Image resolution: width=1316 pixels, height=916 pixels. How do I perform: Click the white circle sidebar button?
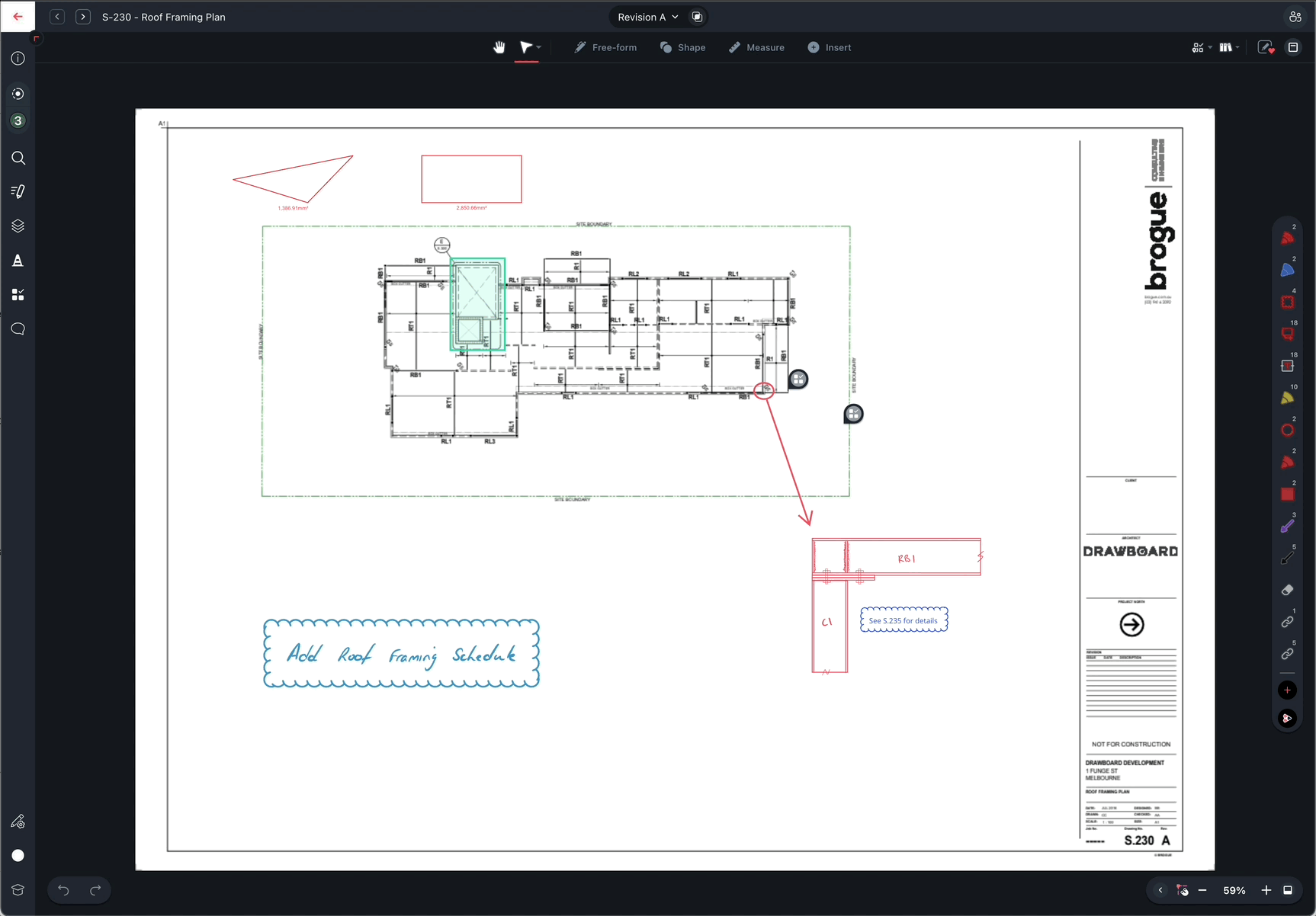tap(18, 855)
